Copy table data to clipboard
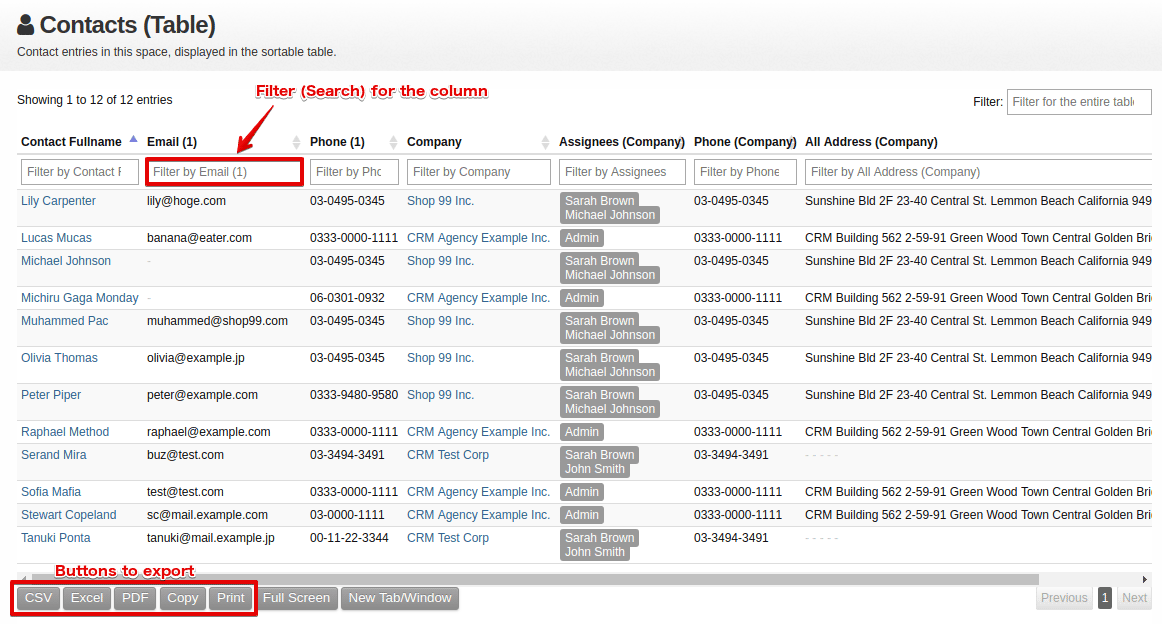This screenshot has height=624, width=1162. [x=182, y=598]
